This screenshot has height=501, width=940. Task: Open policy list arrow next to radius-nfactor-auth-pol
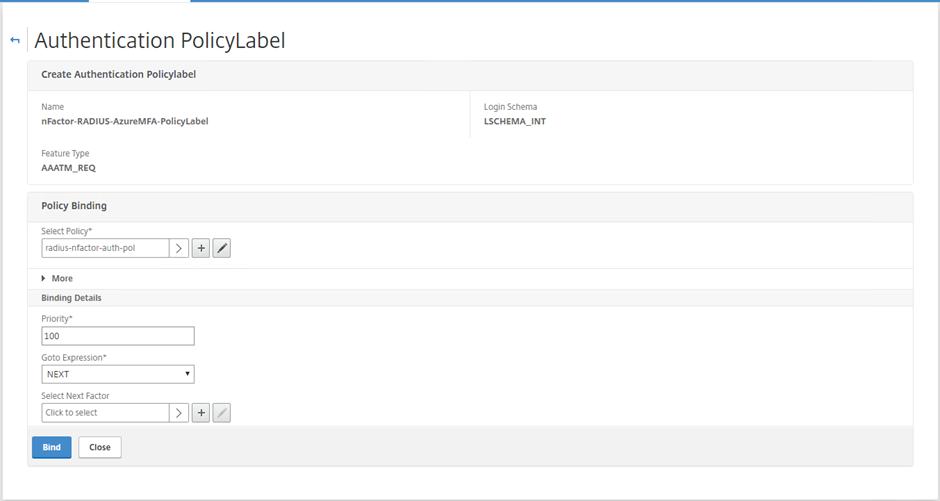[x=179, y=248]
